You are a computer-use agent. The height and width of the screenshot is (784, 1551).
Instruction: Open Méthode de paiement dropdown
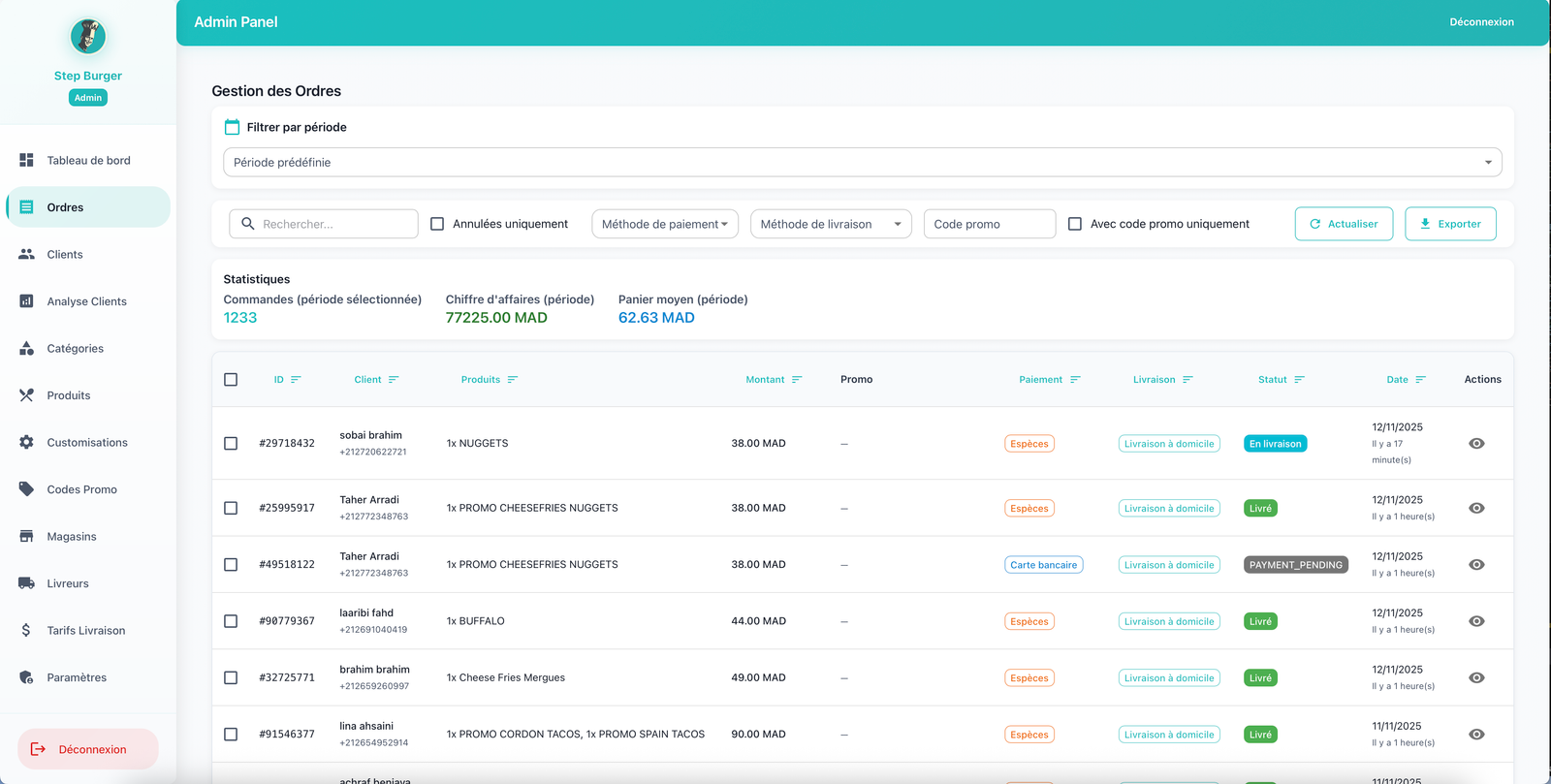click(x=665, y=224)
